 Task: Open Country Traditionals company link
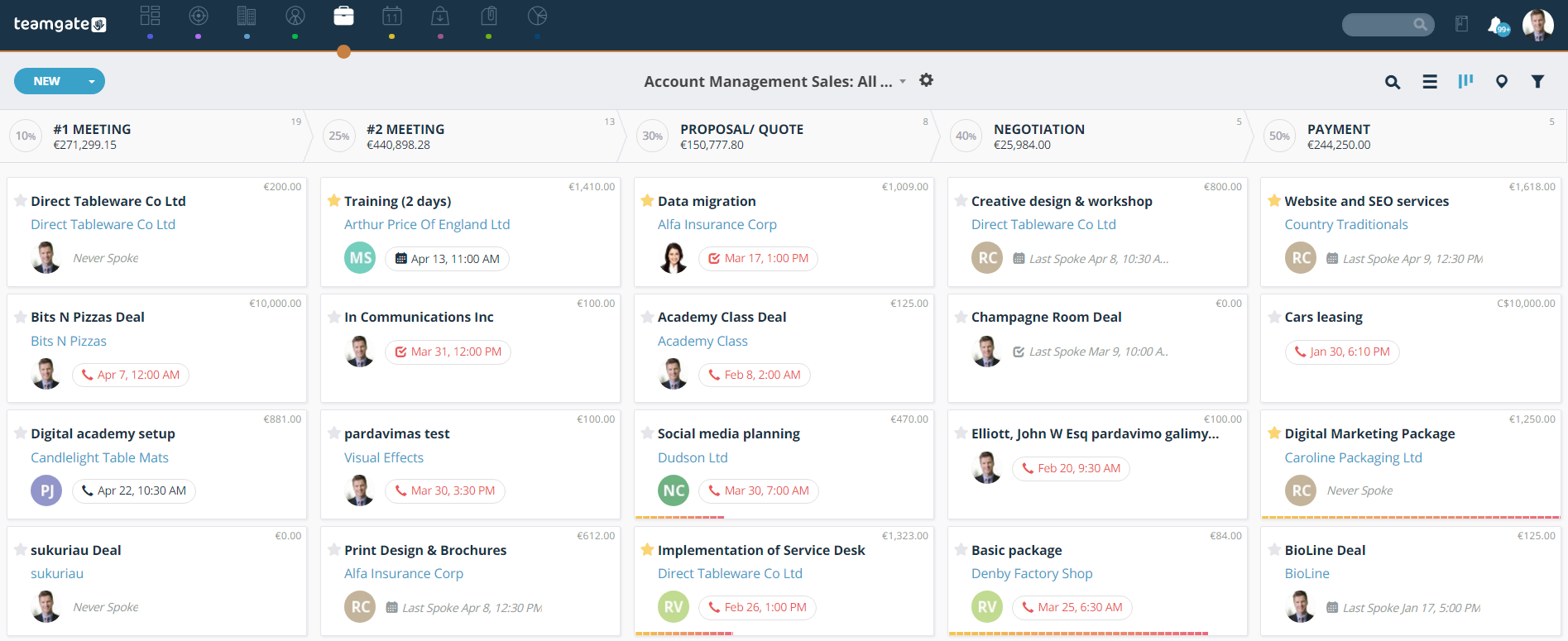(x=1346, y=224)
